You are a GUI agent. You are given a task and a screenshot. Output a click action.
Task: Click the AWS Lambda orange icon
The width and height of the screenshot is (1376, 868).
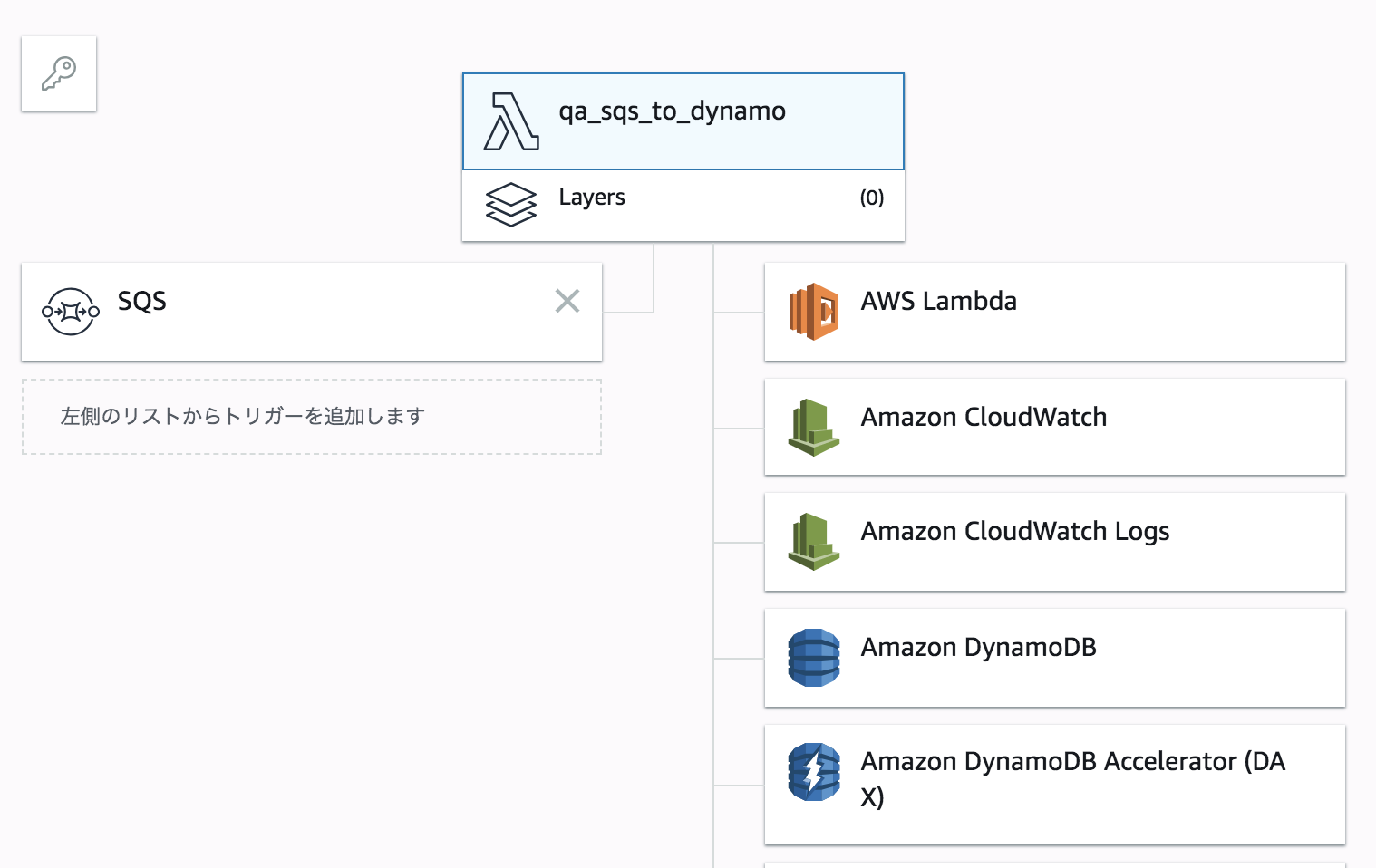[814, 312]
